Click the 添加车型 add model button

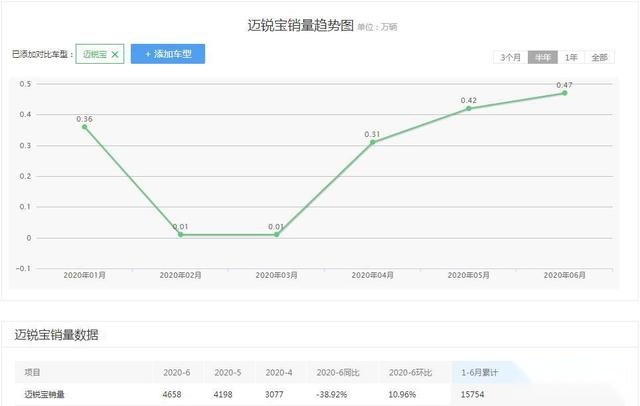coord(168,54)
